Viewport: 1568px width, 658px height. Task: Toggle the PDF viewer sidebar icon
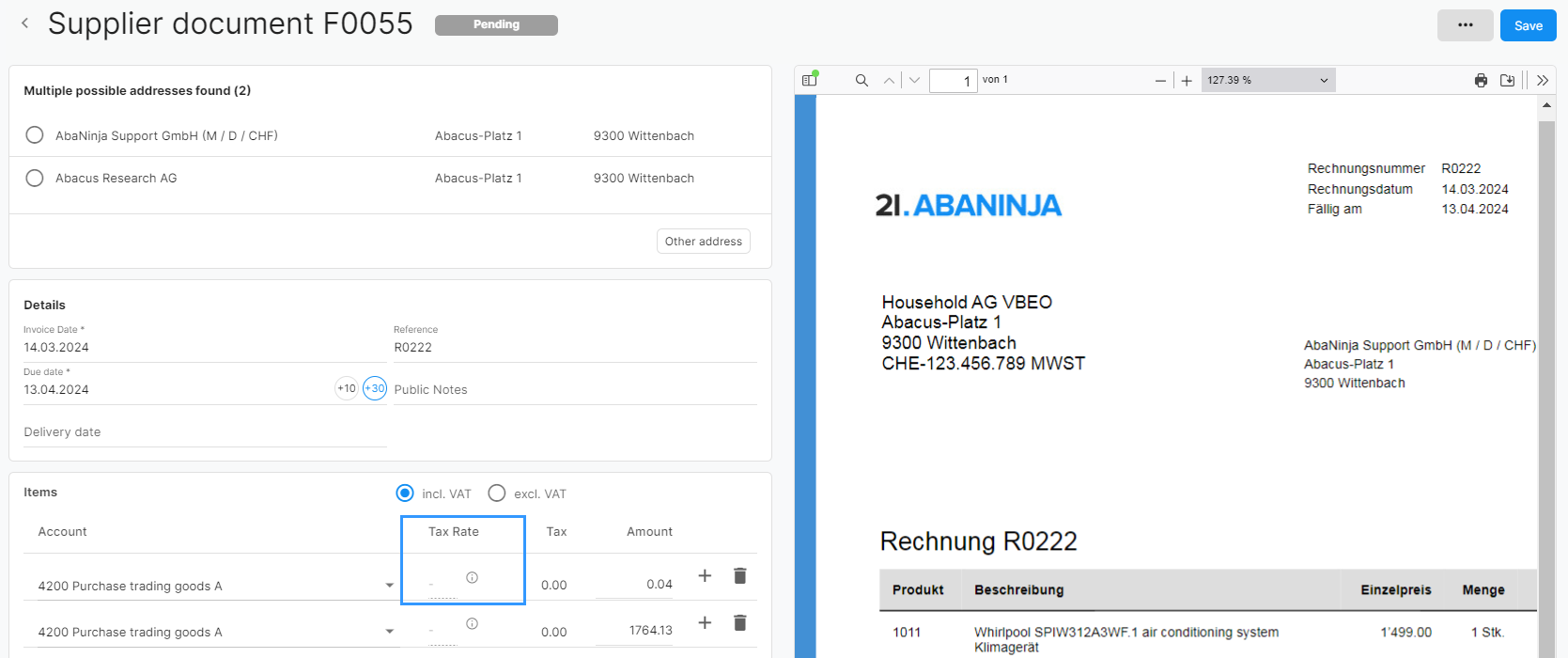809,81
